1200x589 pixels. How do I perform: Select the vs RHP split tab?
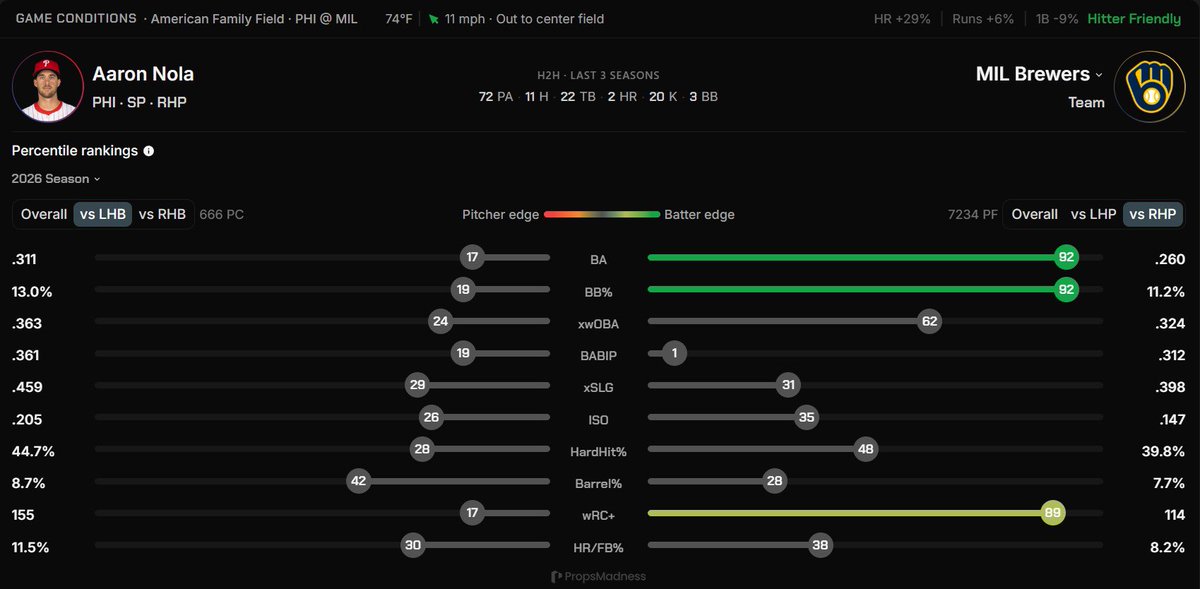tap(1152, 214)
